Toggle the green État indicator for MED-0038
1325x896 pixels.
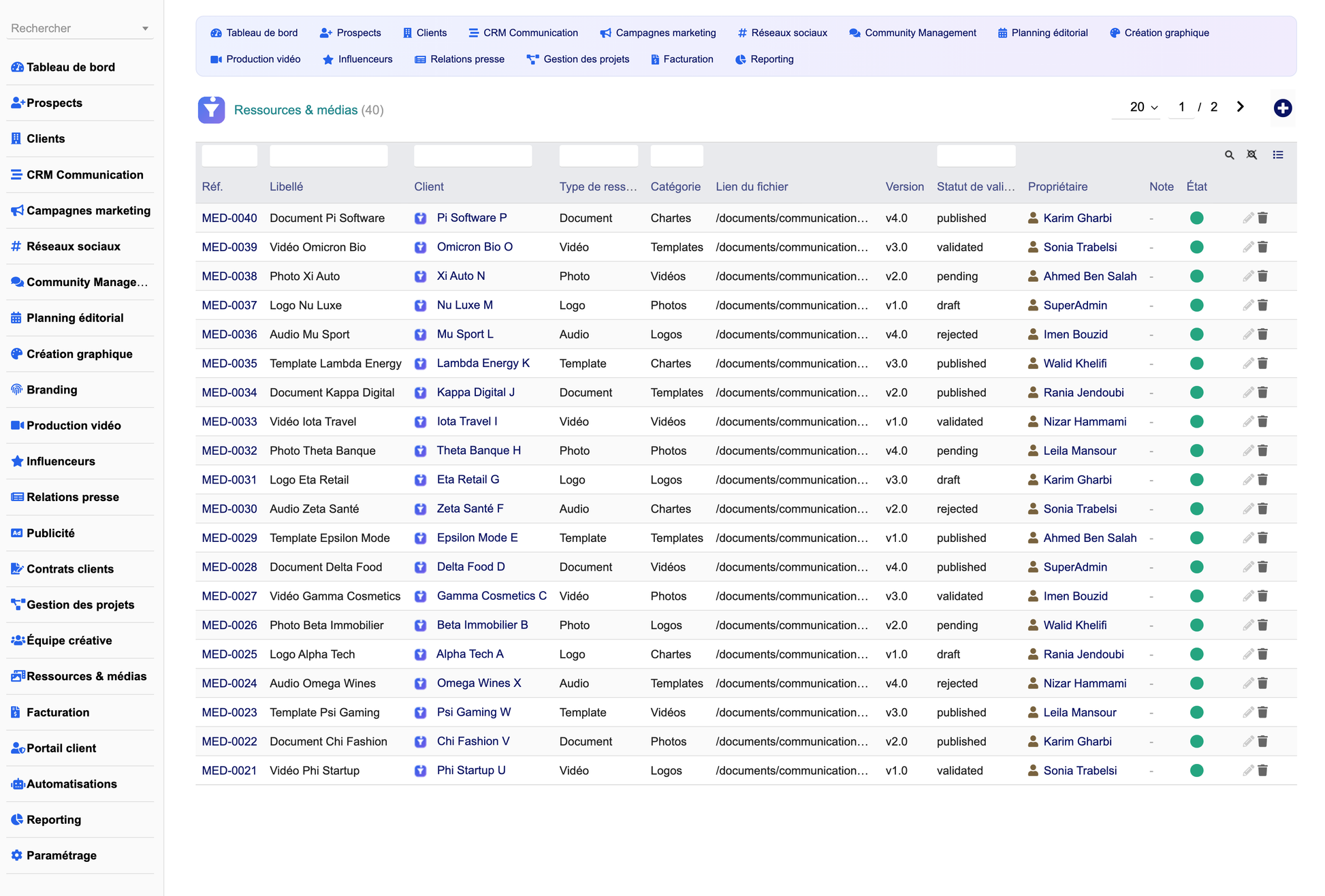click(1196, 276)
